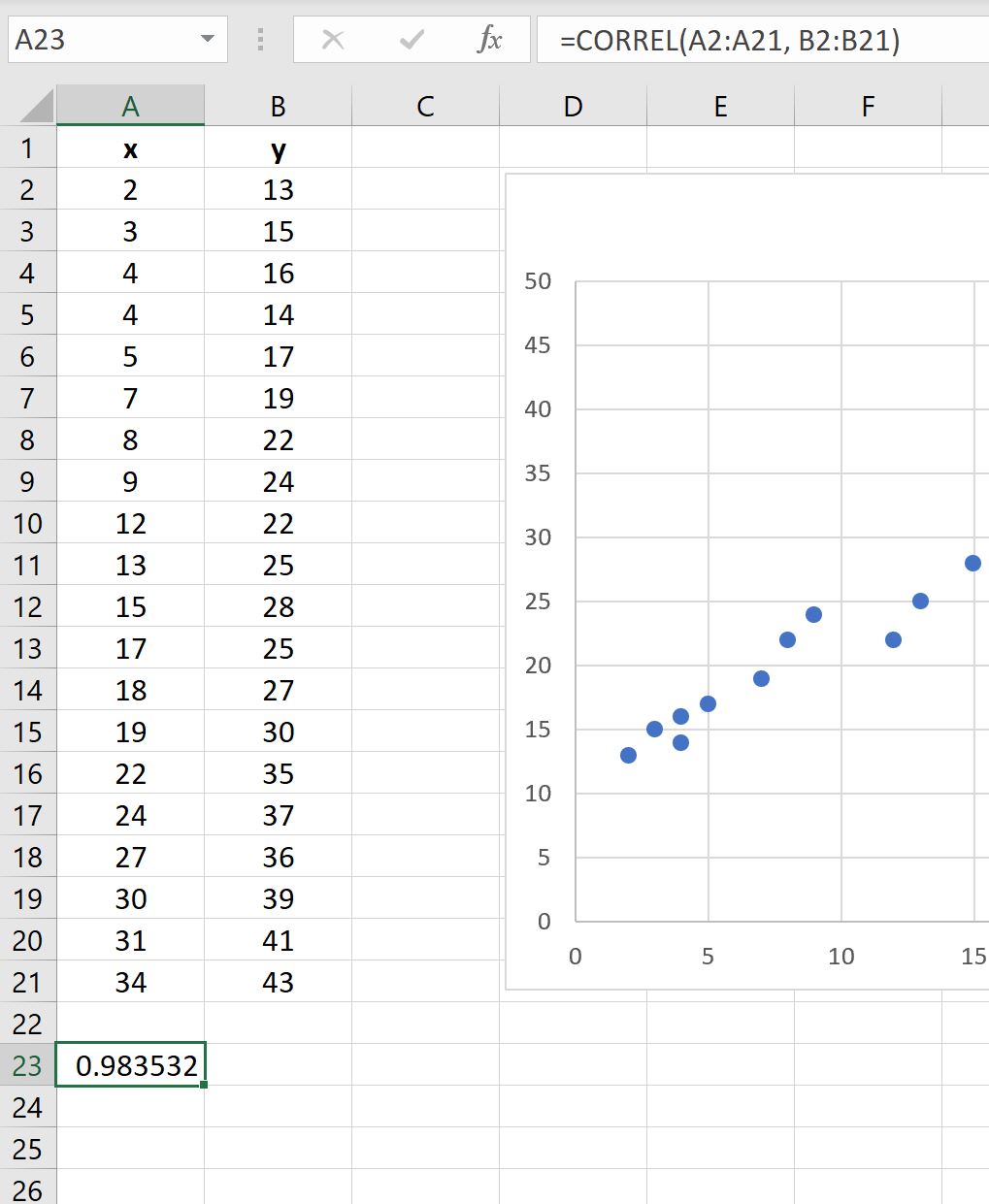Click the Enter checkmark in formula bar
989x1204 pixels.
click(411, 40)
